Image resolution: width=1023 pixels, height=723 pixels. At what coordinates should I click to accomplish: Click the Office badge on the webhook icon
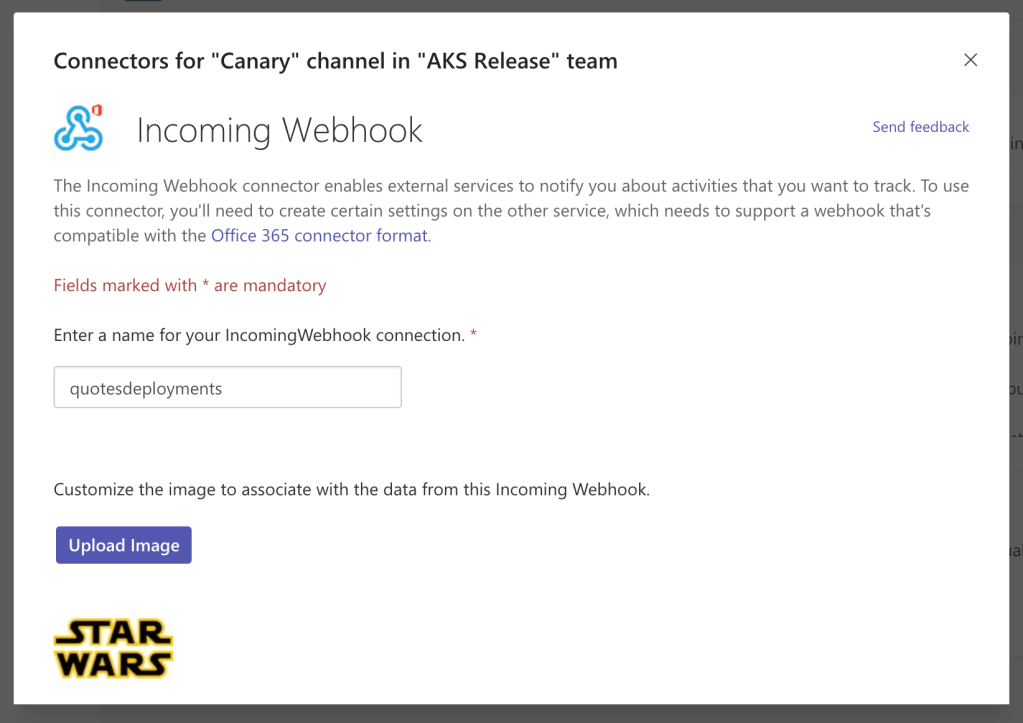pos(97,110)
